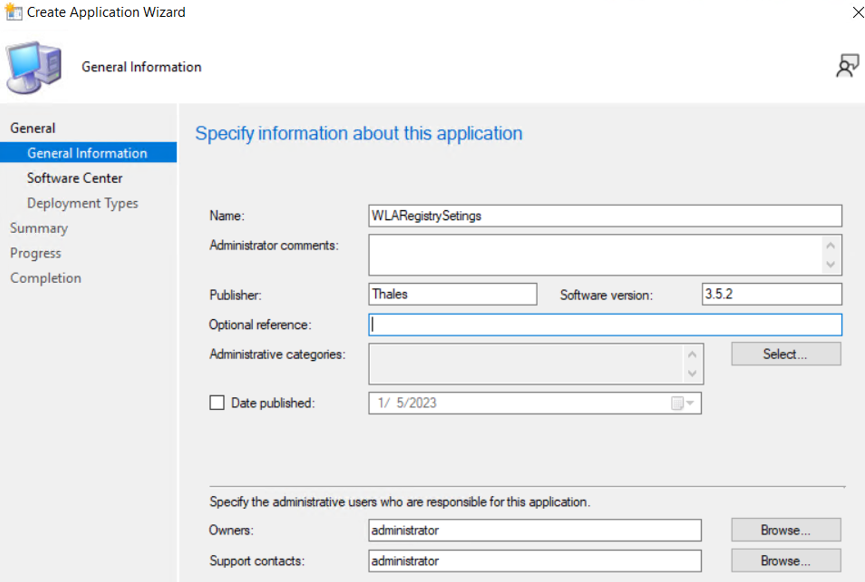Edit the Software version field 3.5.2
Viewport: 865px width, 582px height.
click(x=772, y=294)
